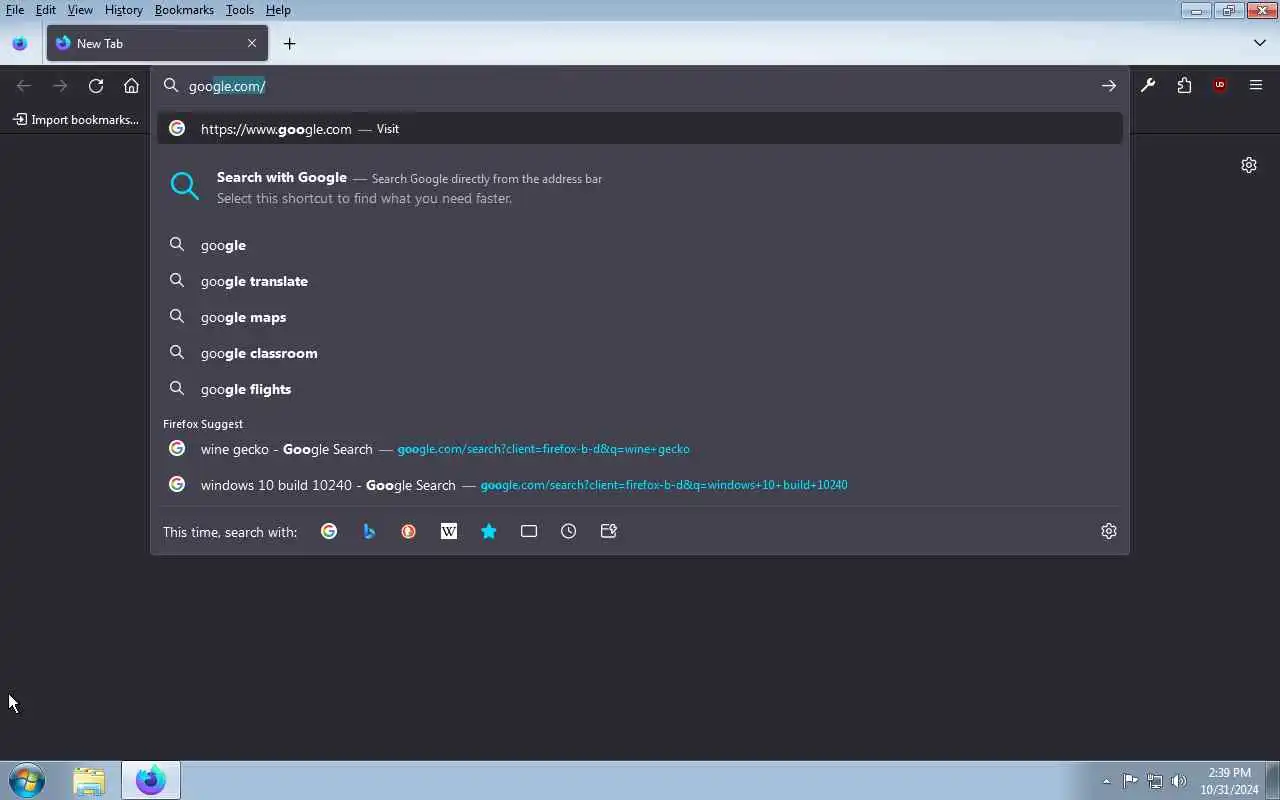Open the application hamburger menu
Screen dimensions: 1280x800
(1256, 86)
